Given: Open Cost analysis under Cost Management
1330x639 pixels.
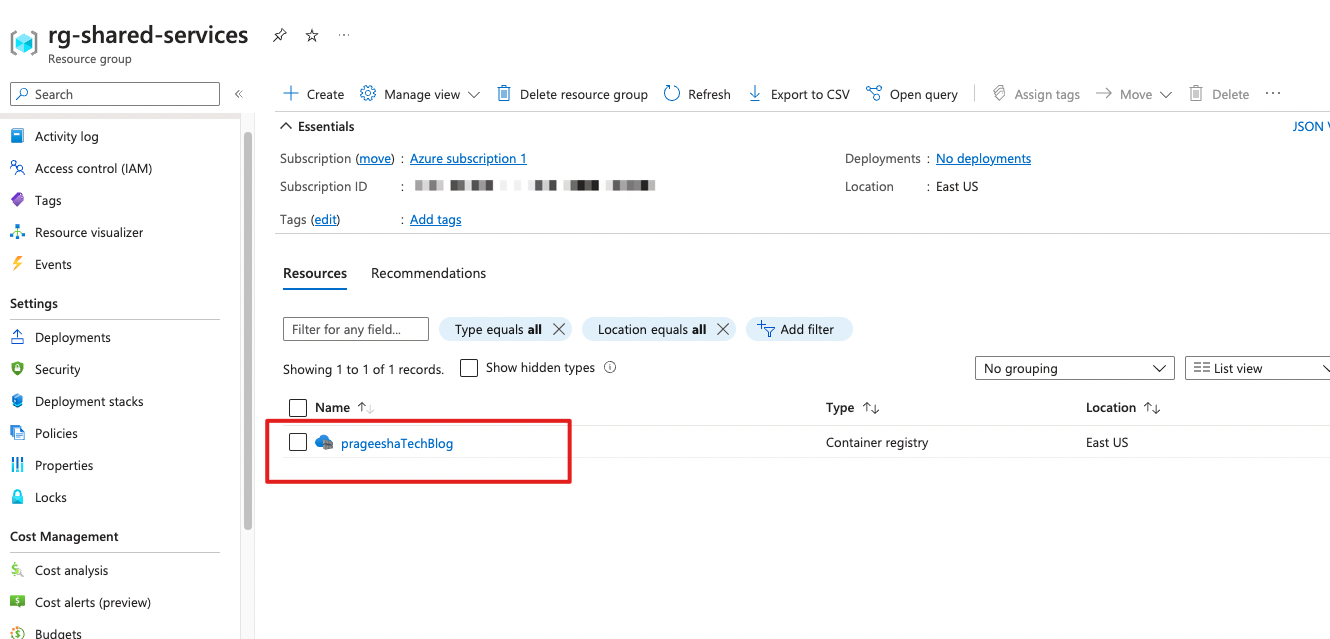Looking at the screenshot, I should (x=71, y=570).
